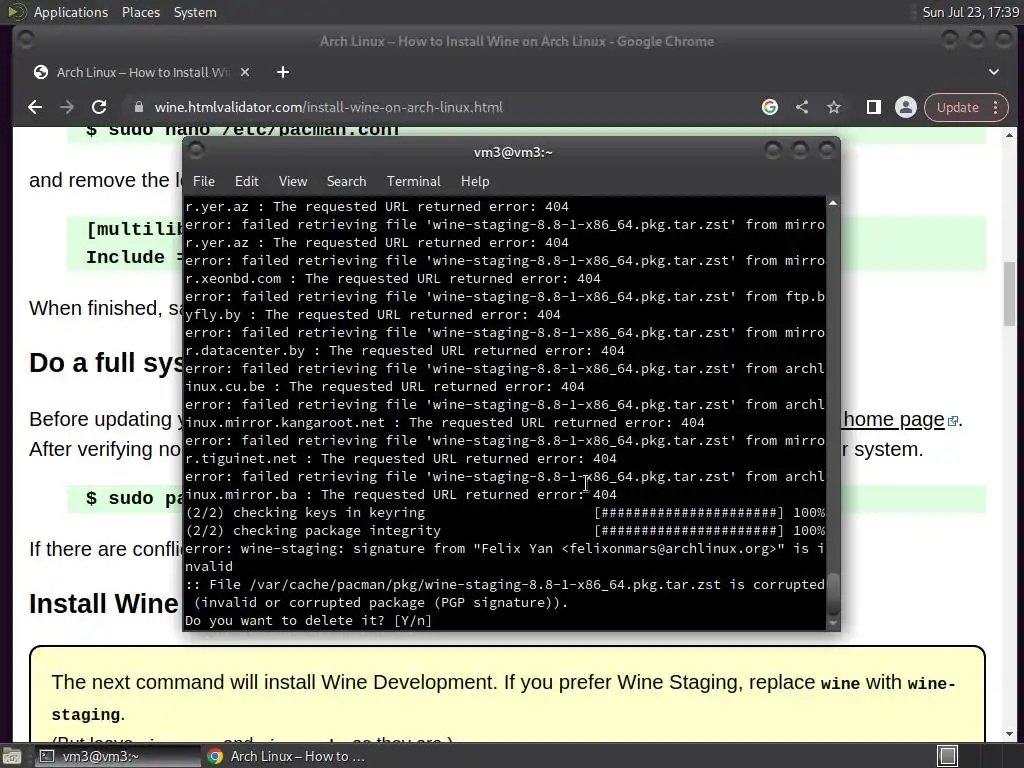1024x768 pixels.
Task: Open terminal Edit menu
Action: coord(247,181)
